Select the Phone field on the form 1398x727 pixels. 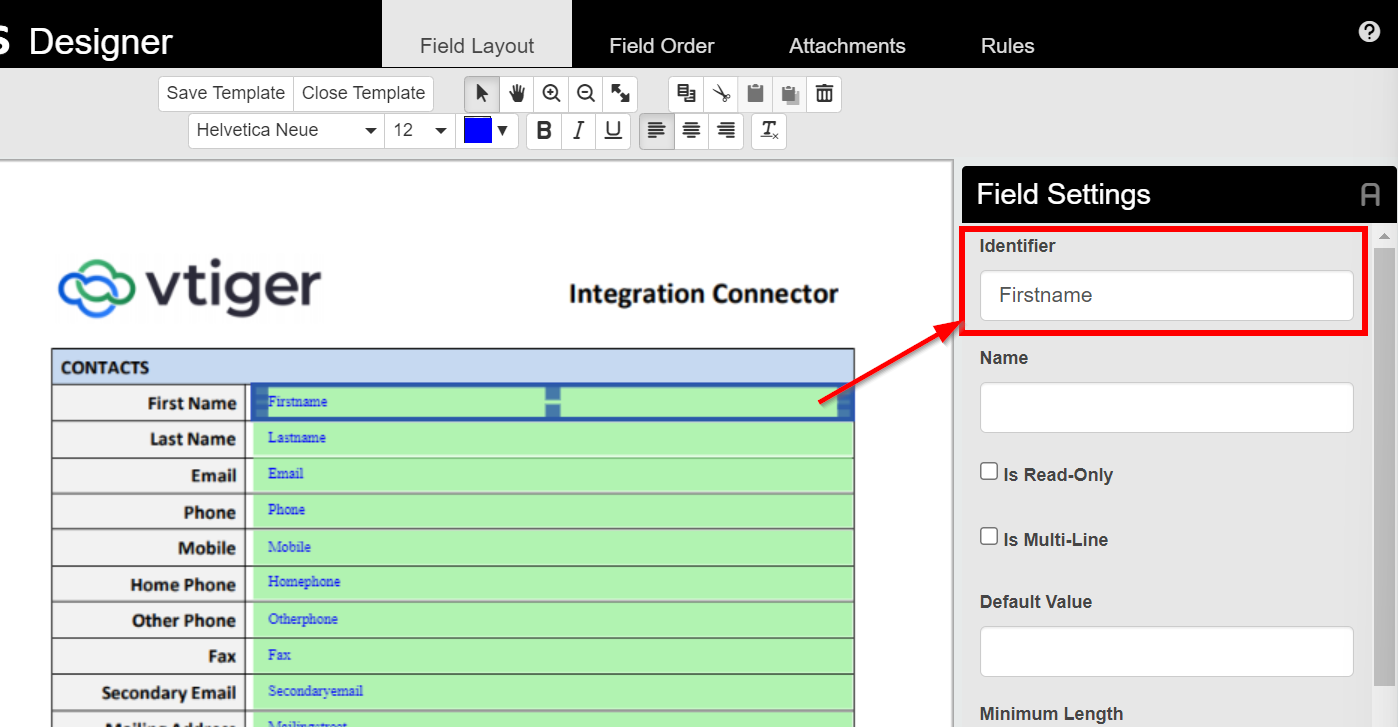point(553,511)
